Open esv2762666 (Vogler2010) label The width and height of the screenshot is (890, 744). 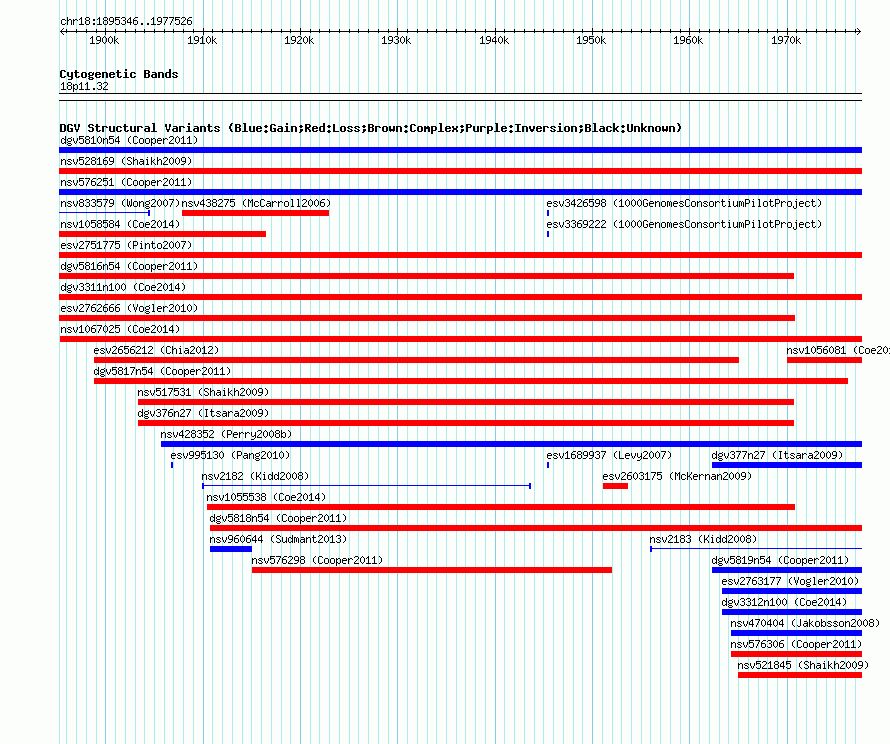(x=129, y=308)
